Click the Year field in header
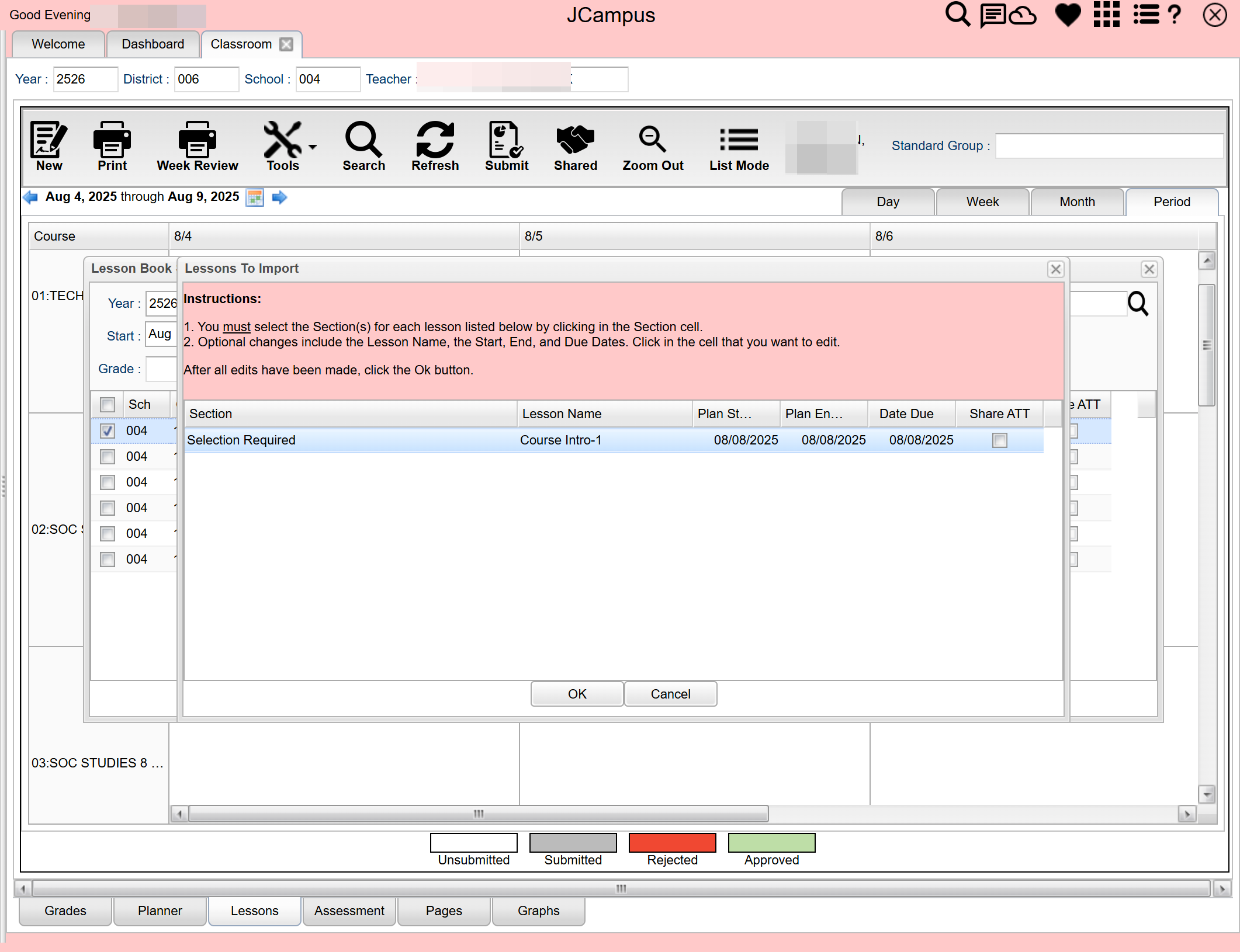1240x952 pixels. point(85,79)
